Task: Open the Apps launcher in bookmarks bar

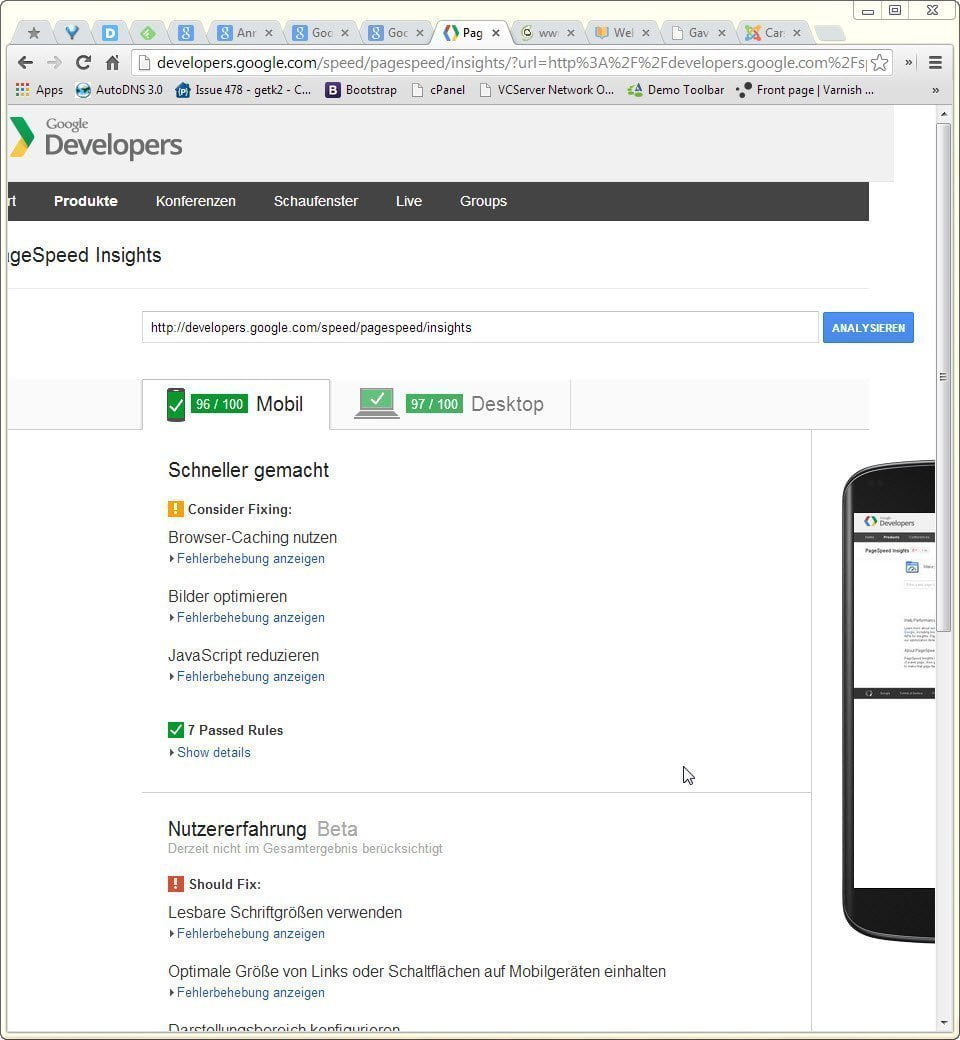Action: [39, 90]
